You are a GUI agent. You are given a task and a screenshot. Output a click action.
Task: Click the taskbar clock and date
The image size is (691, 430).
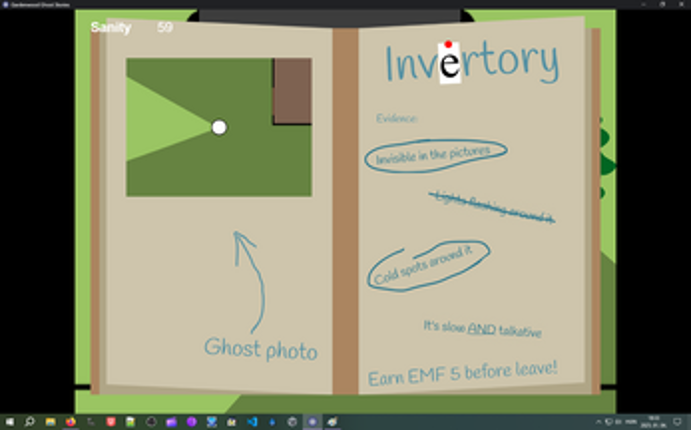click(653, 422)
